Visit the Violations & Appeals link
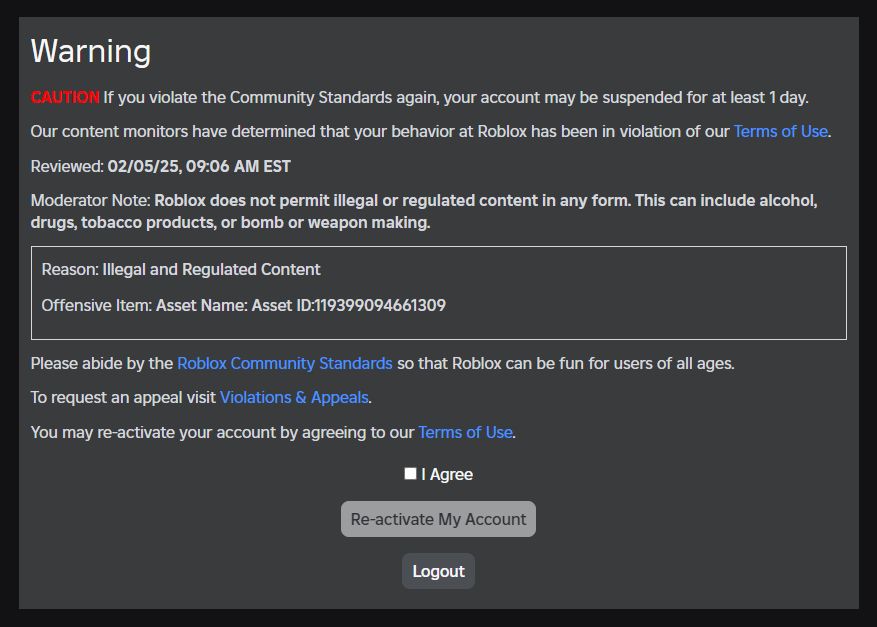Image resolution: width=877 pixels, height=627 pixels. click(x=294, y=397)
